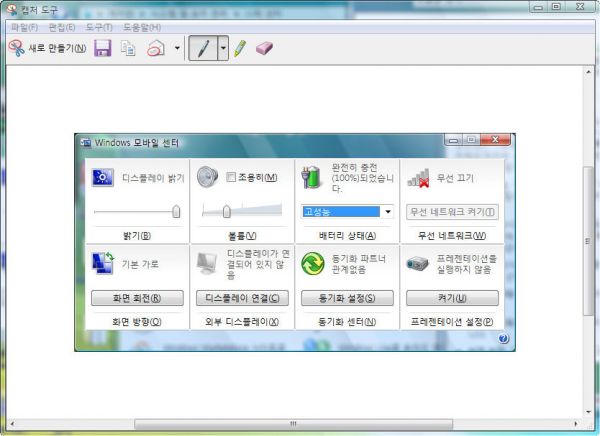Select the pink Eraser tool
This screenshot has width=600, height=436.
pos(264,48)
